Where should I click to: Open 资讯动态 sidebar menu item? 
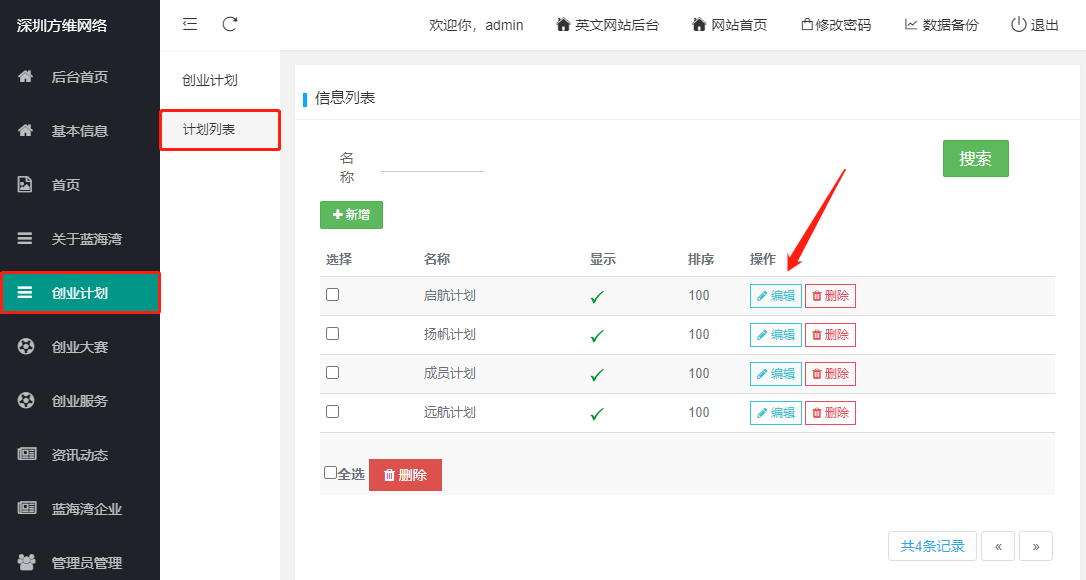(80, 455)
